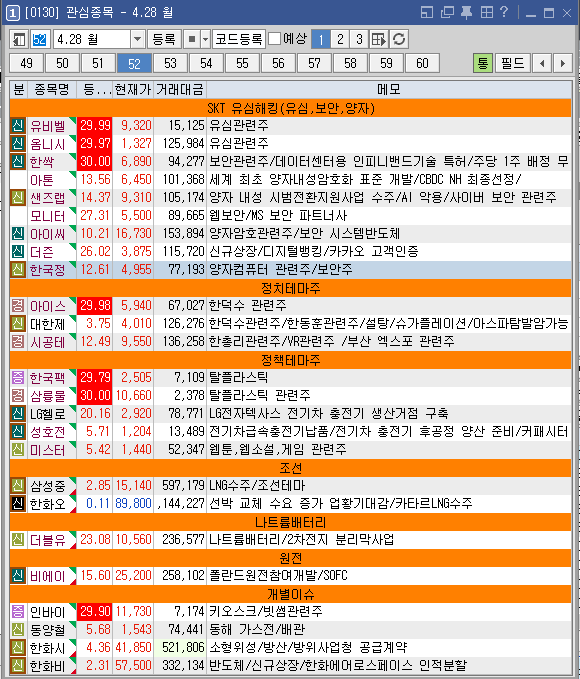Click the stop square icon button

point(192,39)
